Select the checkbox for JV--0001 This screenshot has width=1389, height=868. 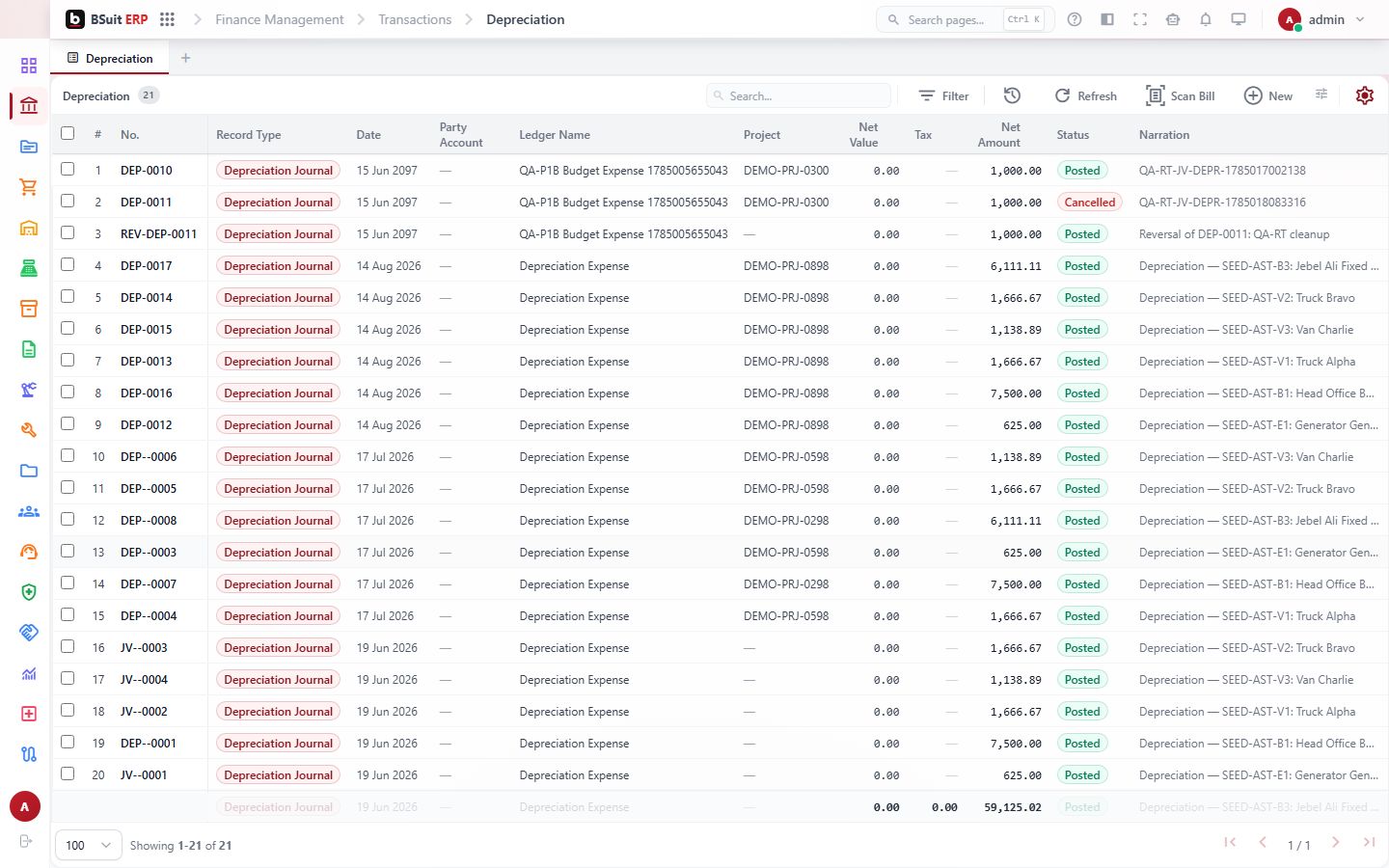click(x=68, y=773)
